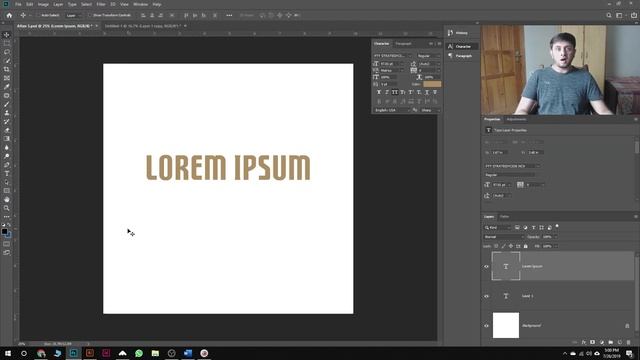Select the Pen tool
Screen dimensions: 640x360
pyautogui.click(x=7, y=165)
